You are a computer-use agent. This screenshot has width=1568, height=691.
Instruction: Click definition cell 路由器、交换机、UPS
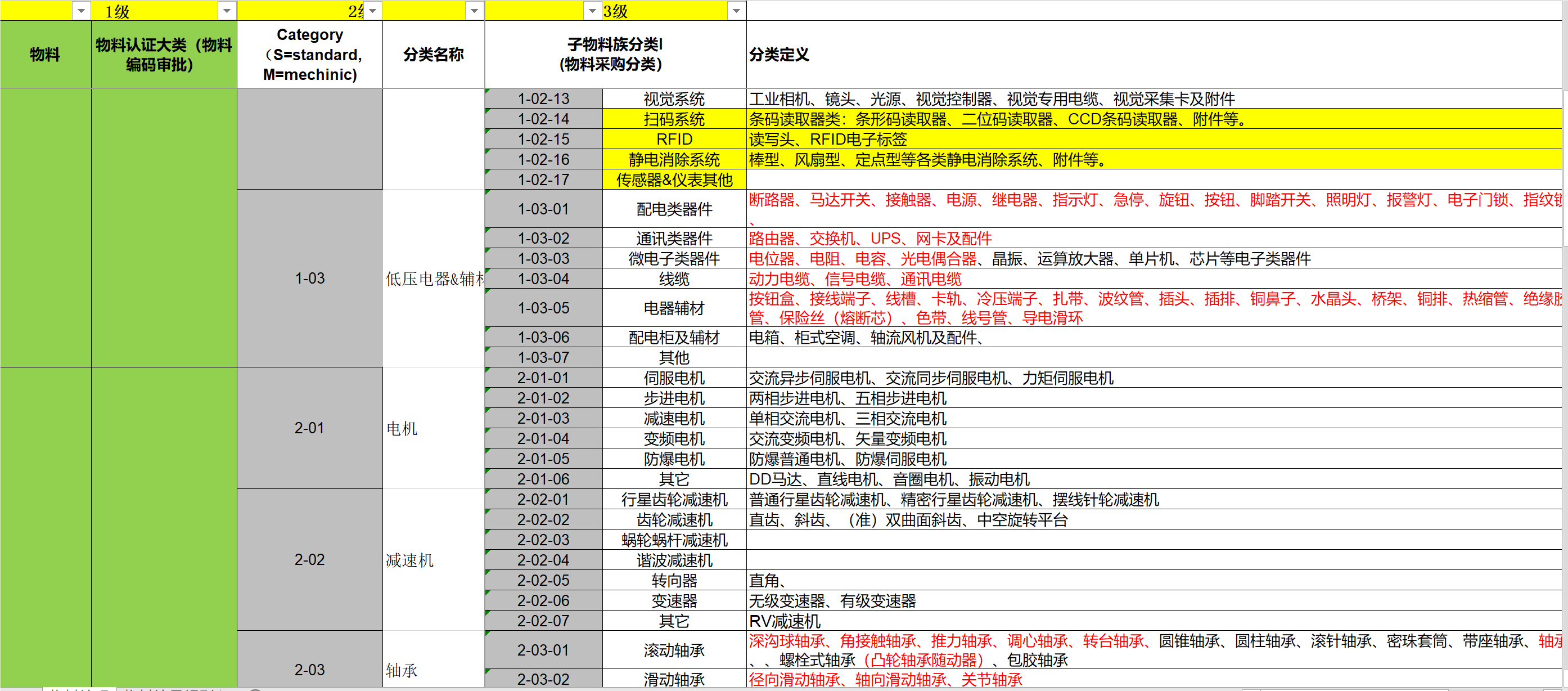coord(870,239)
